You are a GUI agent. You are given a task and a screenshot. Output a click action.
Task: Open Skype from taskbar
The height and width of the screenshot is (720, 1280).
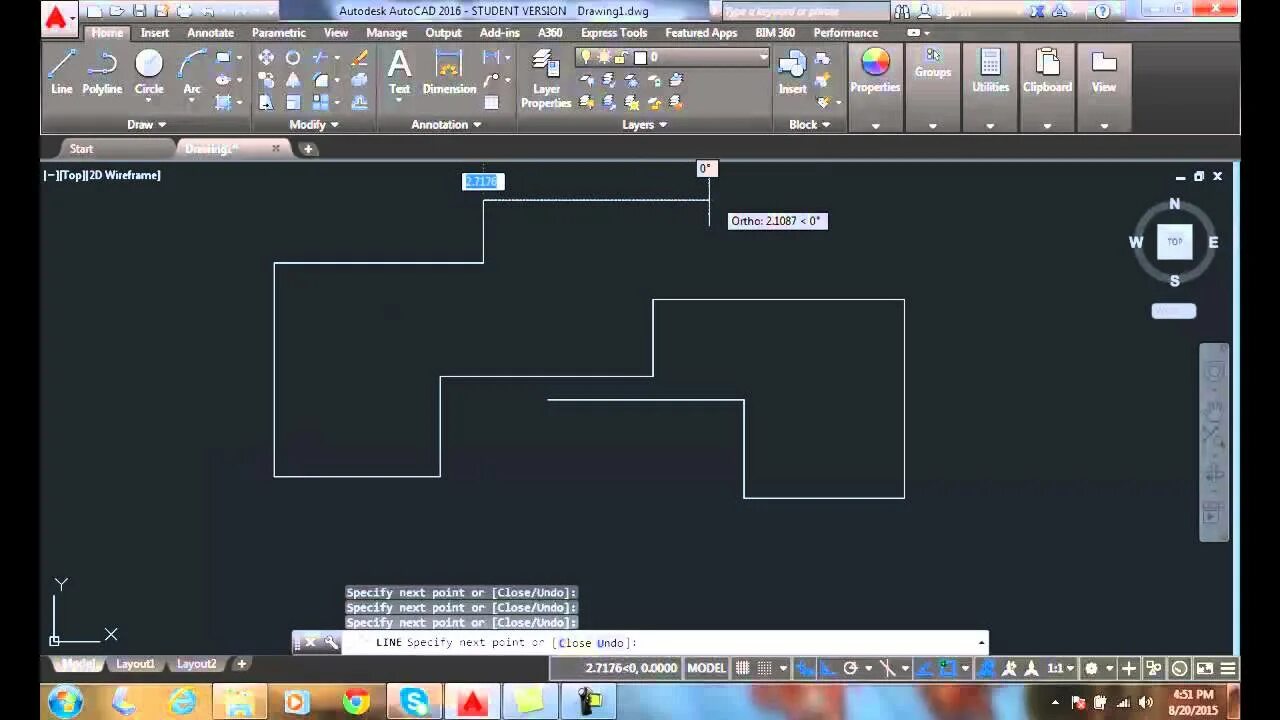[x=414, y=702]
